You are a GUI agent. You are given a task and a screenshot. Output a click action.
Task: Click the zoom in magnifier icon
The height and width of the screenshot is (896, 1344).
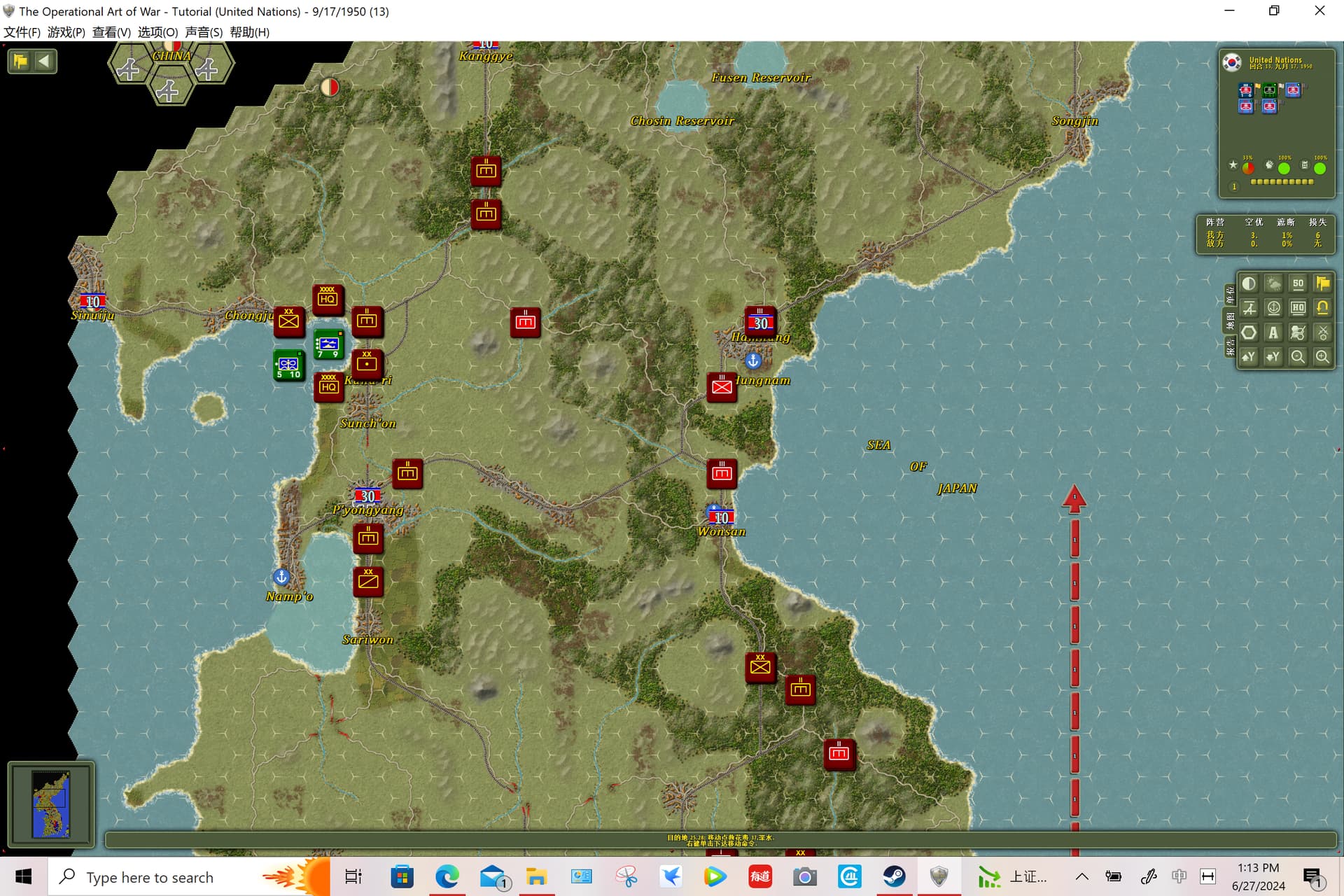click(x=1322, y=357)
